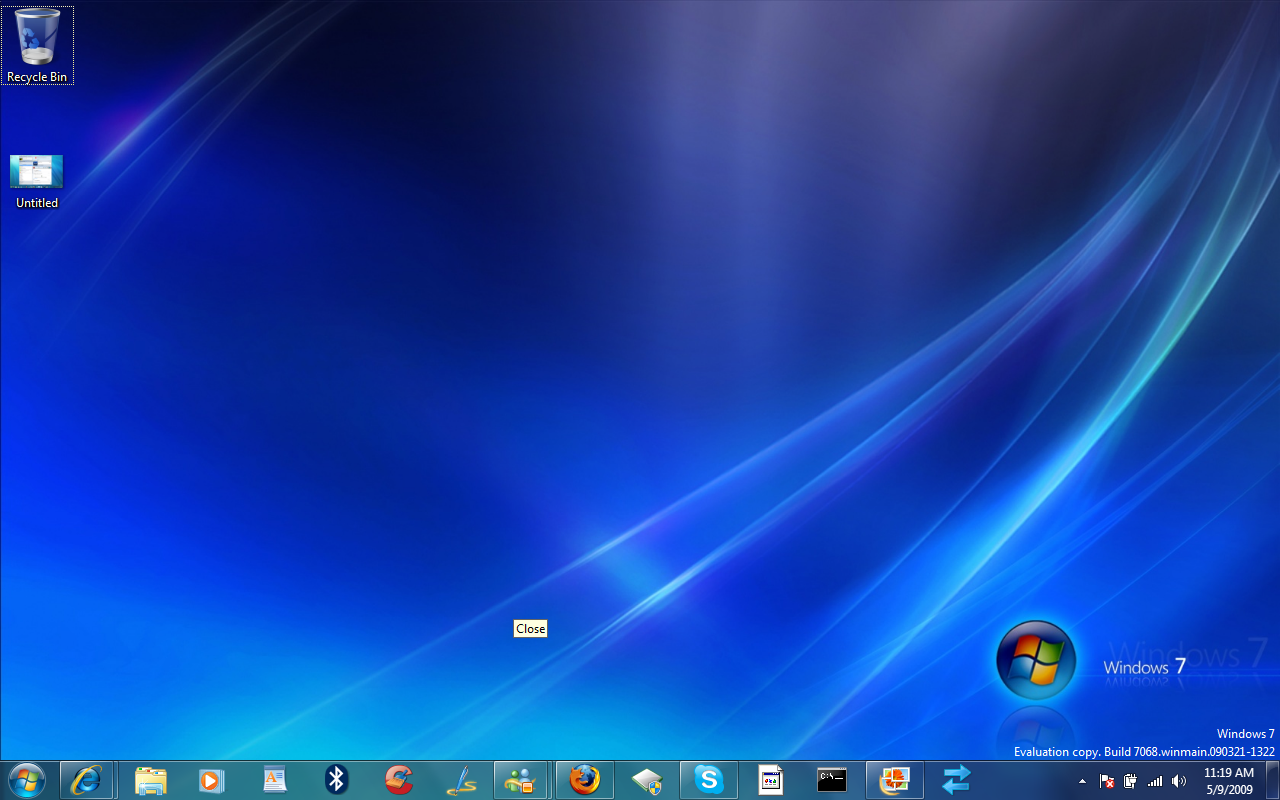Open Windows Live Messenger taskbar button

click(x=521, y=779)
